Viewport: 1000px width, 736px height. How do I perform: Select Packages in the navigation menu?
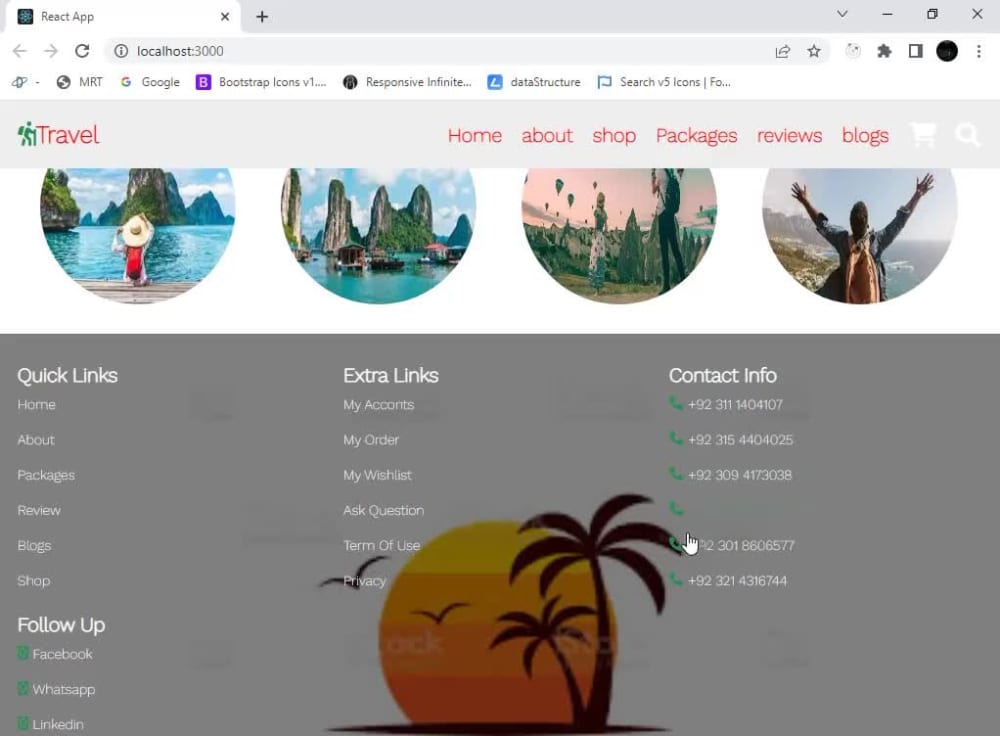point(696,136)
